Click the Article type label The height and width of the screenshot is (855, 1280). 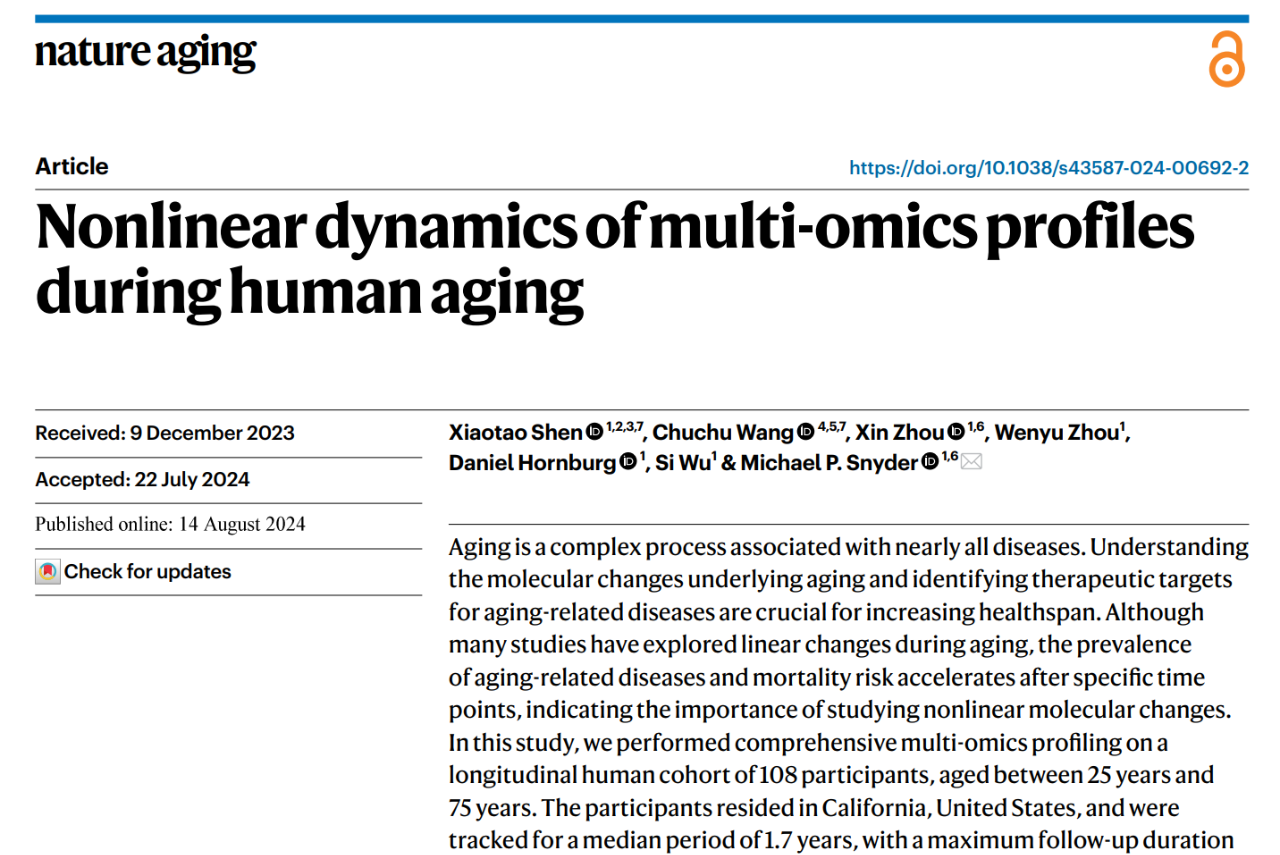[x=72, y=167]
